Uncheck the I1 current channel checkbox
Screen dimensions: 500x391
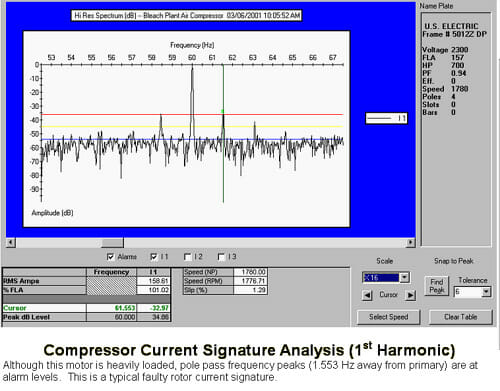pos(154,257)
